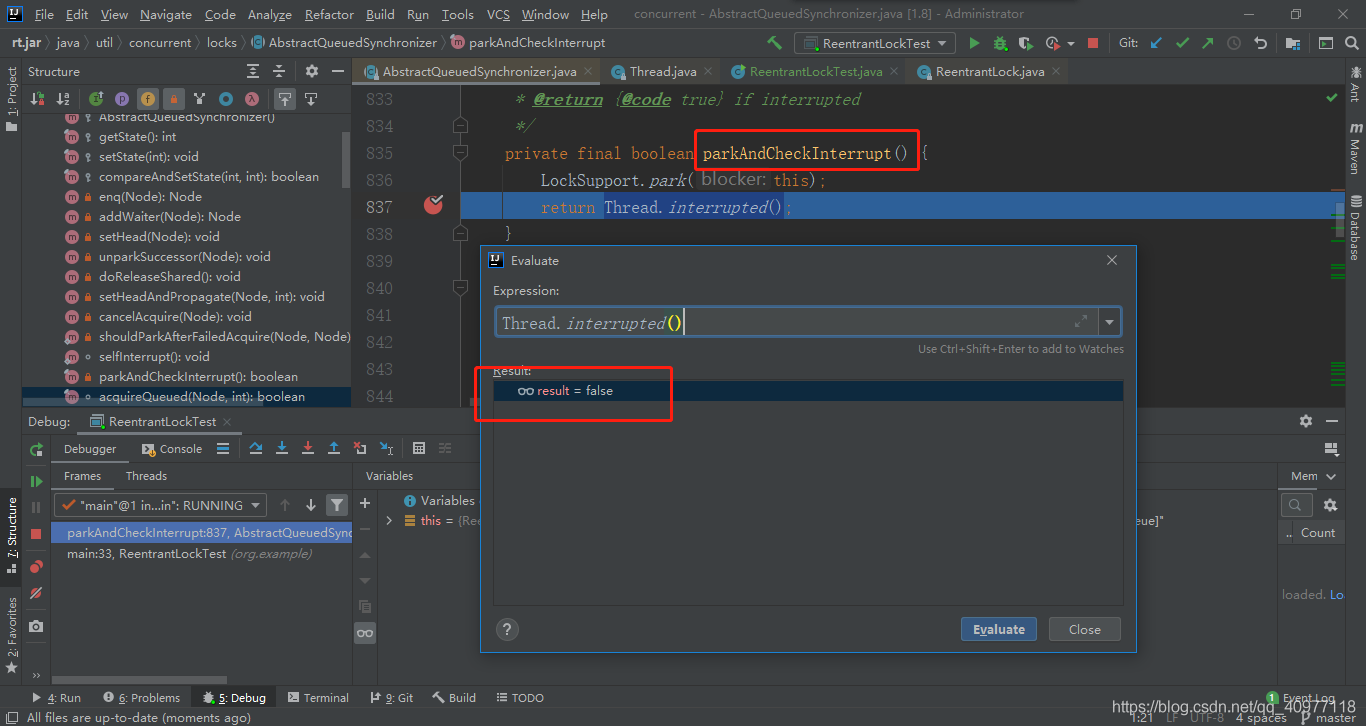The height and width of the screenshot is (726, 1366).
Task: Toggle Sort Alphabetically in Structure panel
Action: [x=63, y=99]
